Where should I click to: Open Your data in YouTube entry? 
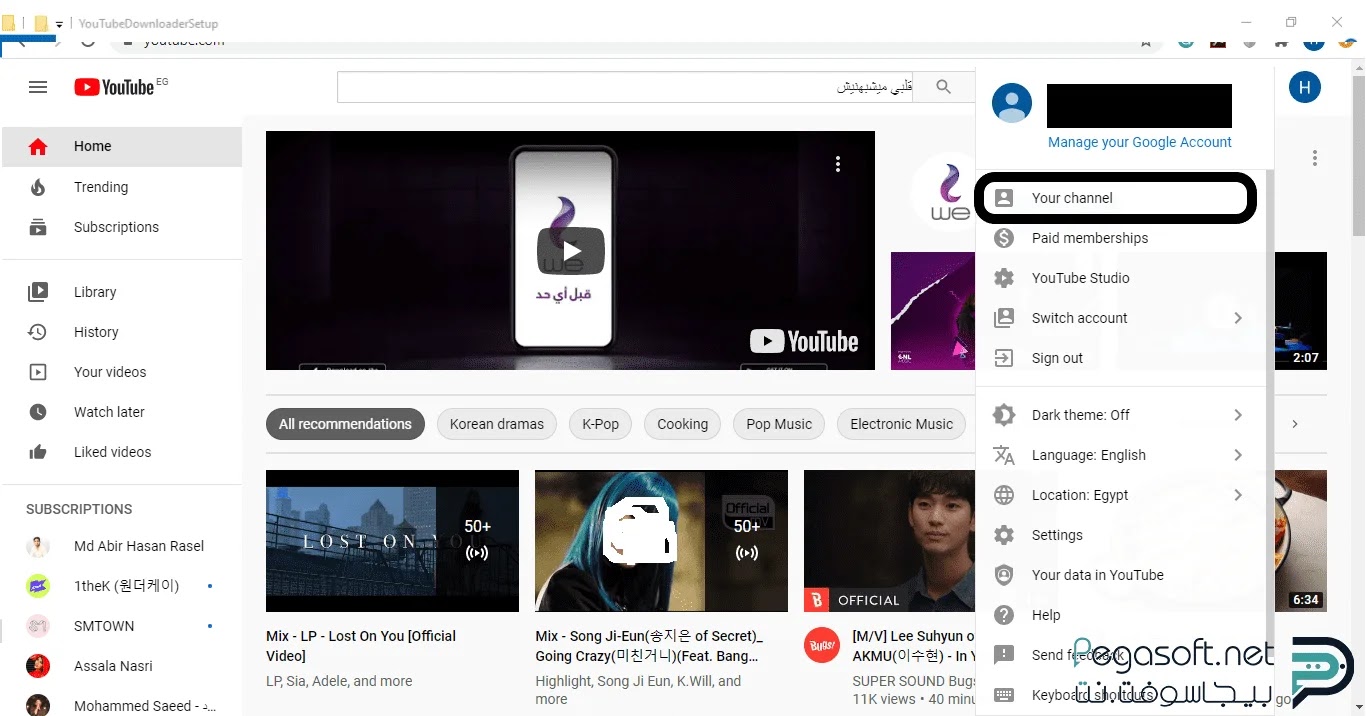click(1121, 575)
